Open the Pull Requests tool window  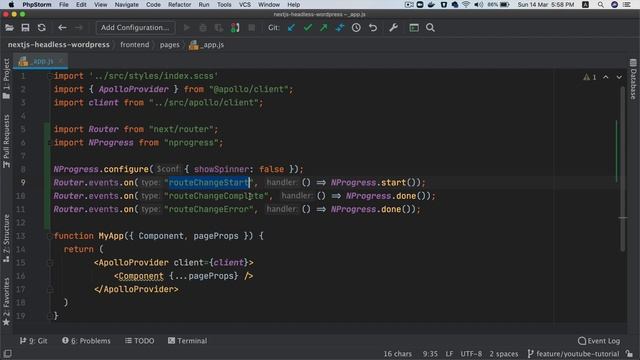tap(6, 141)
